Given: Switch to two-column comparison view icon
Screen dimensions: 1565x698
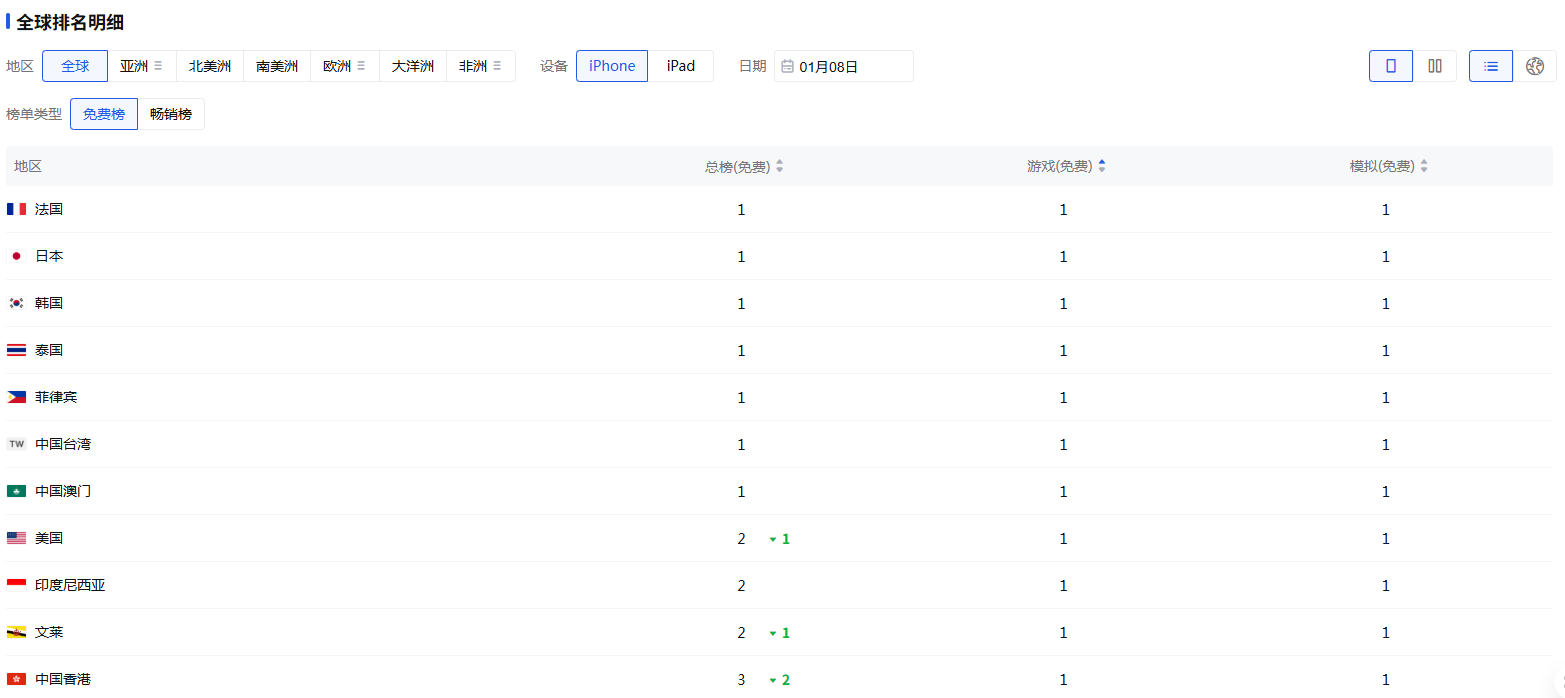Looking at the screenshot, I should pyautogui.click(x=1435, y=66).
